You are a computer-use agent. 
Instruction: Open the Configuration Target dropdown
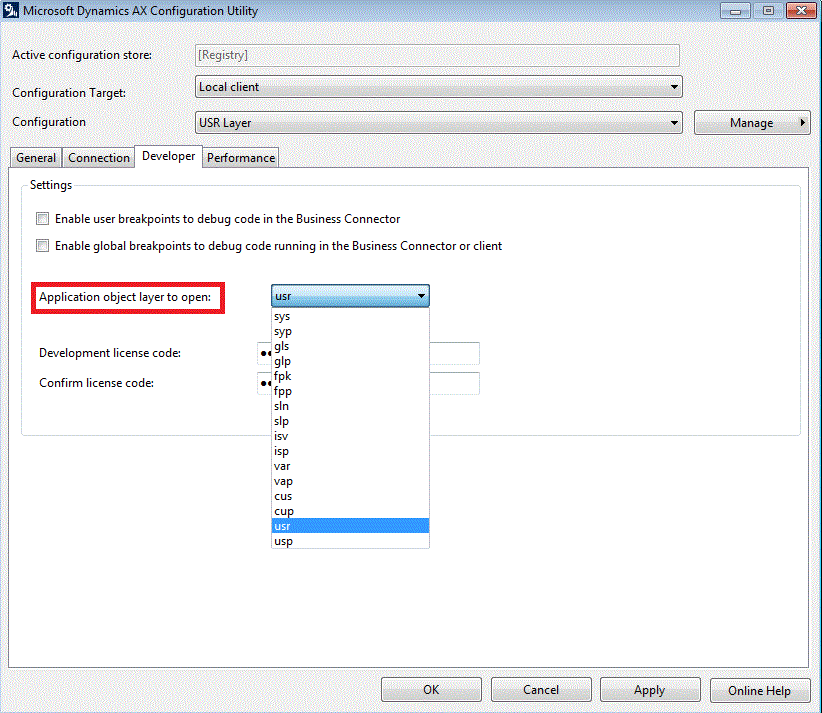pyautogui.click(x=438, y=87)
